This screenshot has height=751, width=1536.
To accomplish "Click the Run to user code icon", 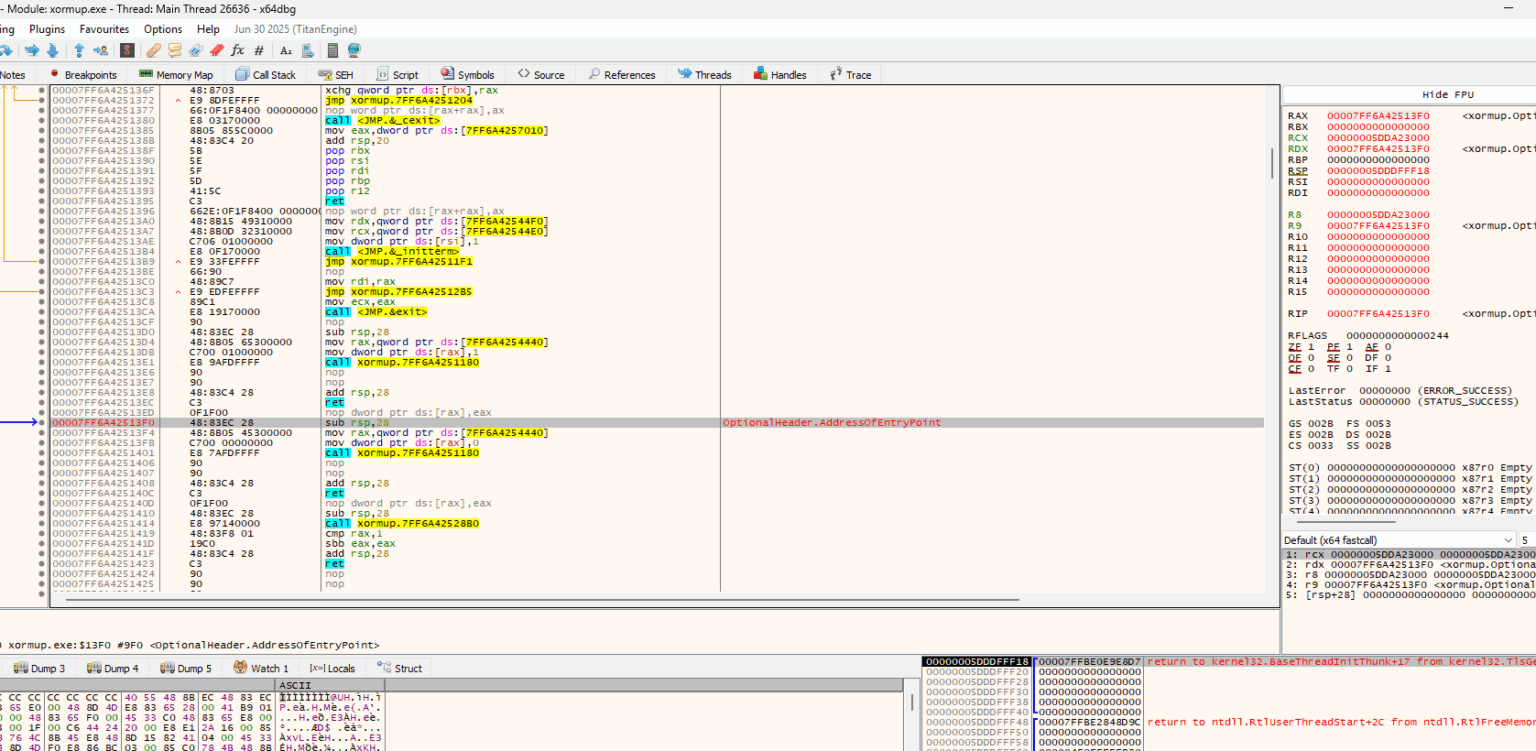I will coord(101,50).
